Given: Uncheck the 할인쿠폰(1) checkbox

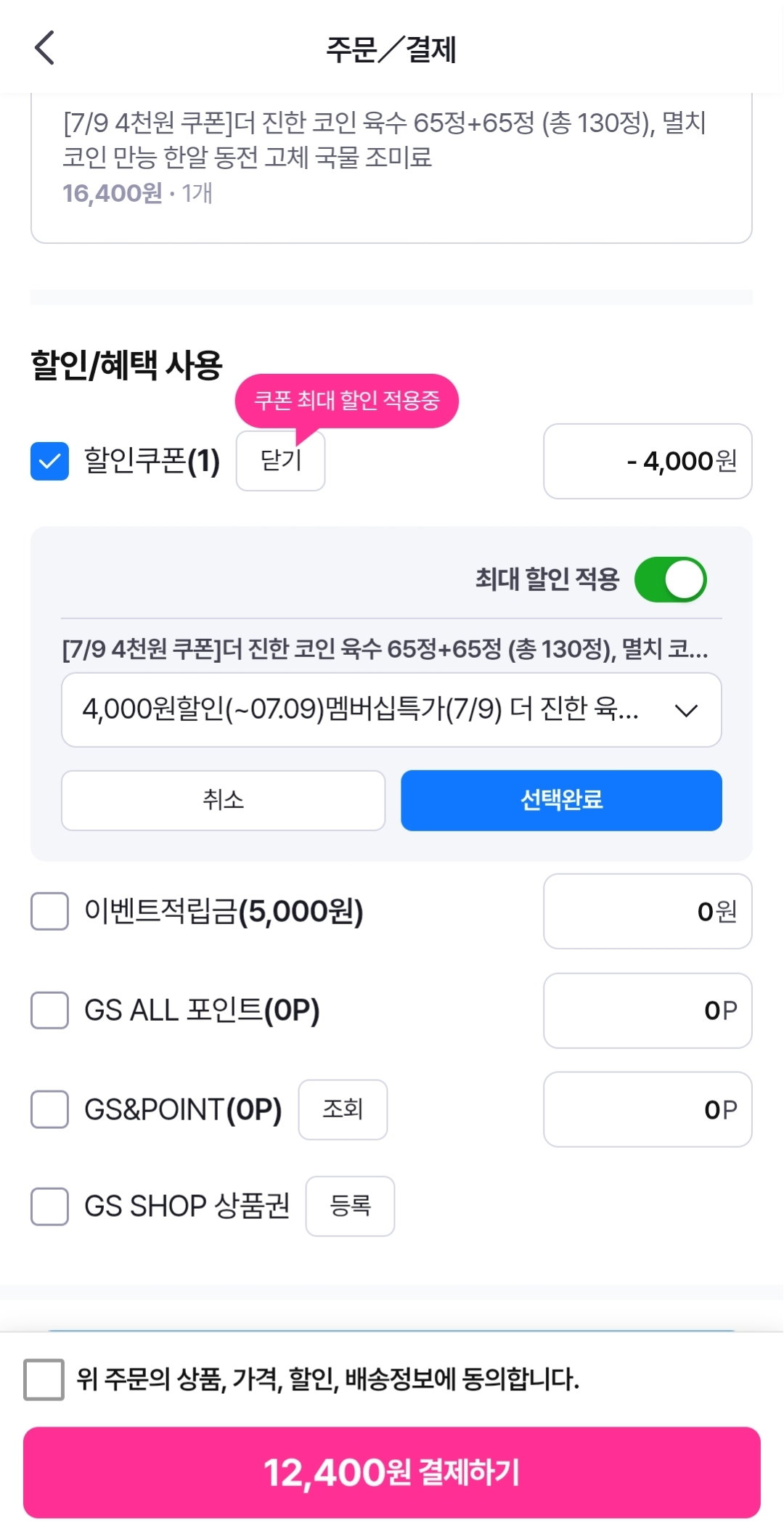Looking at the screenshot, I should (49, 461).
